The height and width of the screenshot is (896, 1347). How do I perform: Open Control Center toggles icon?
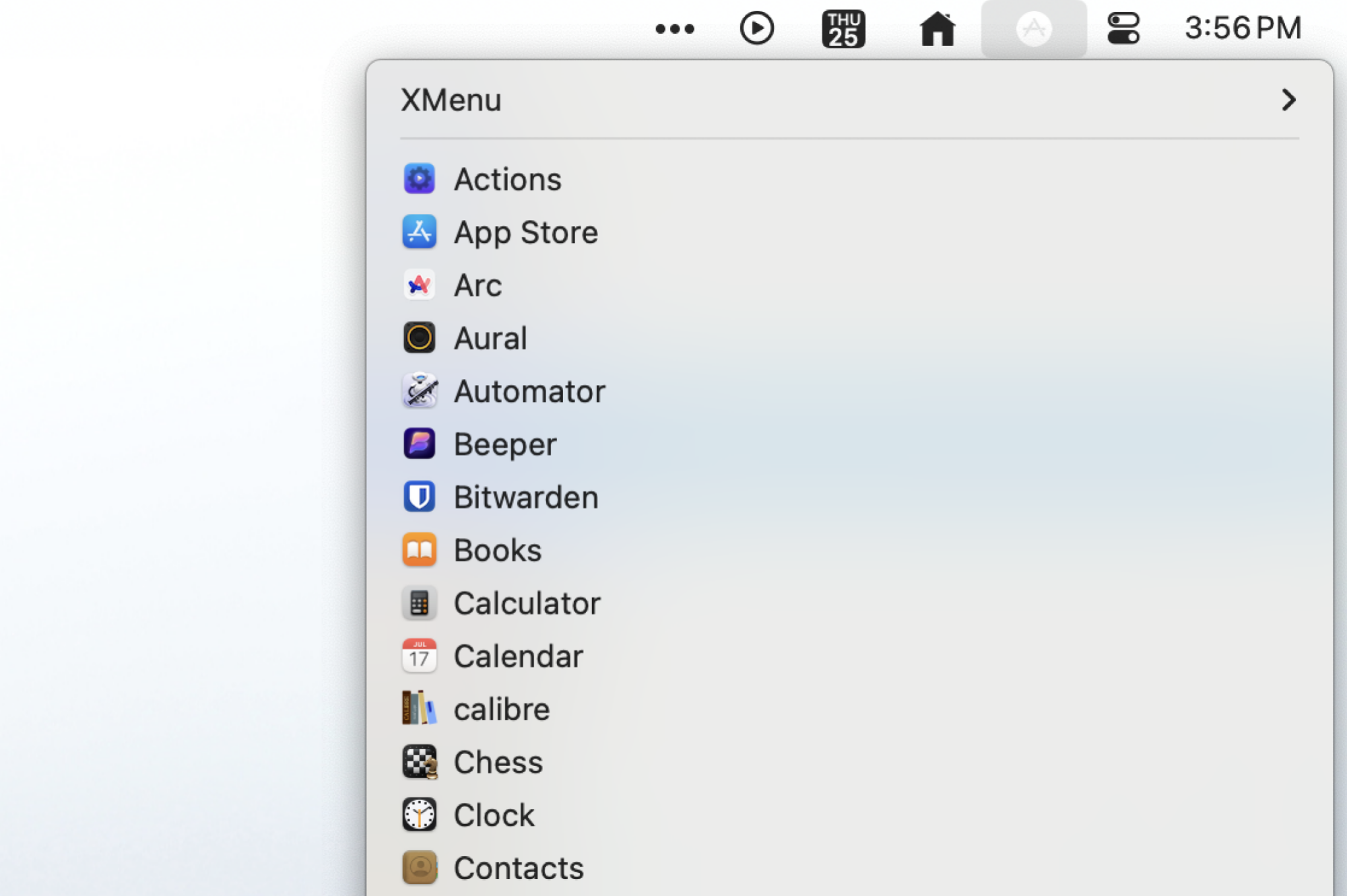click(x=1123, y=29)
